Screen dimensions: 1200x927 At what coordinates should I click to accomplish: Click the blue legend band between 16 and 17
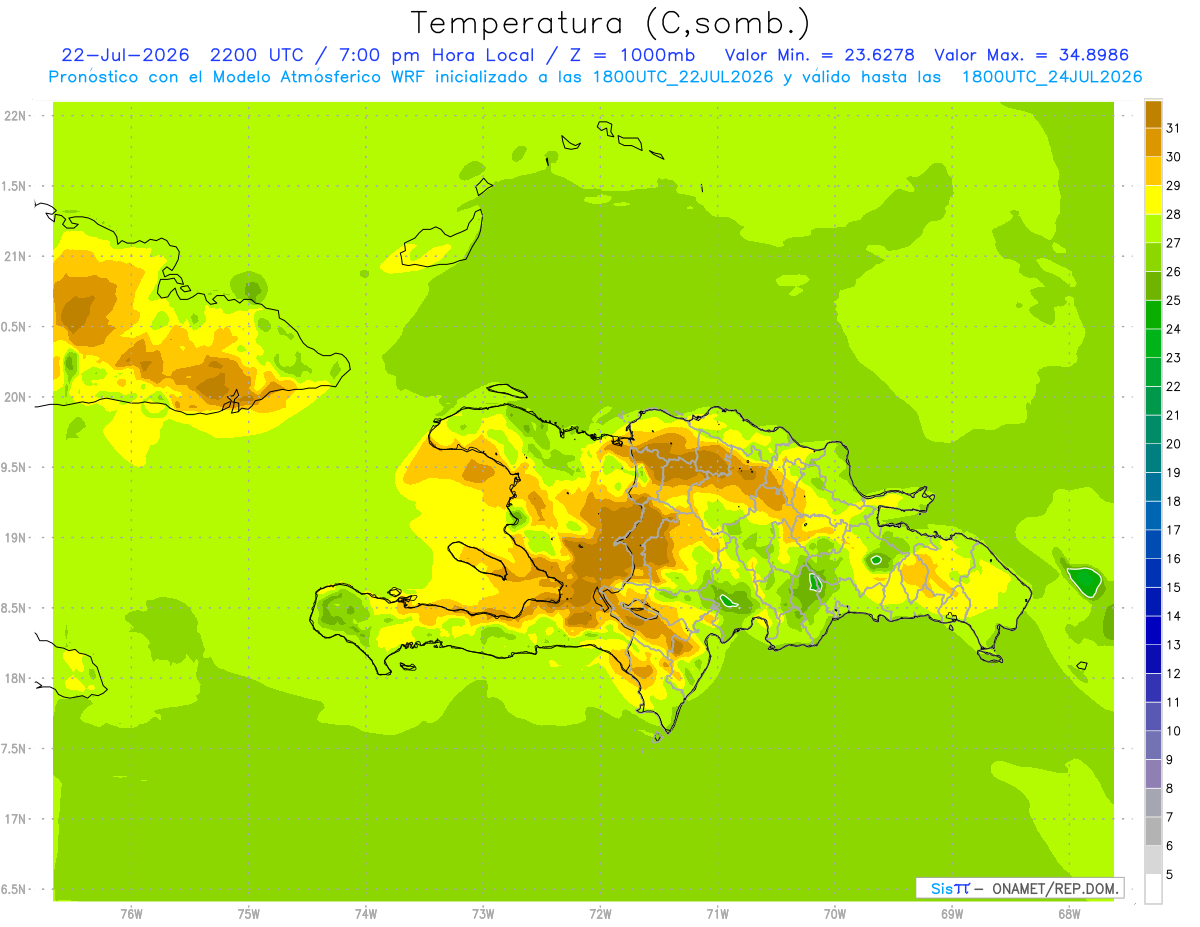point(1153,544)
